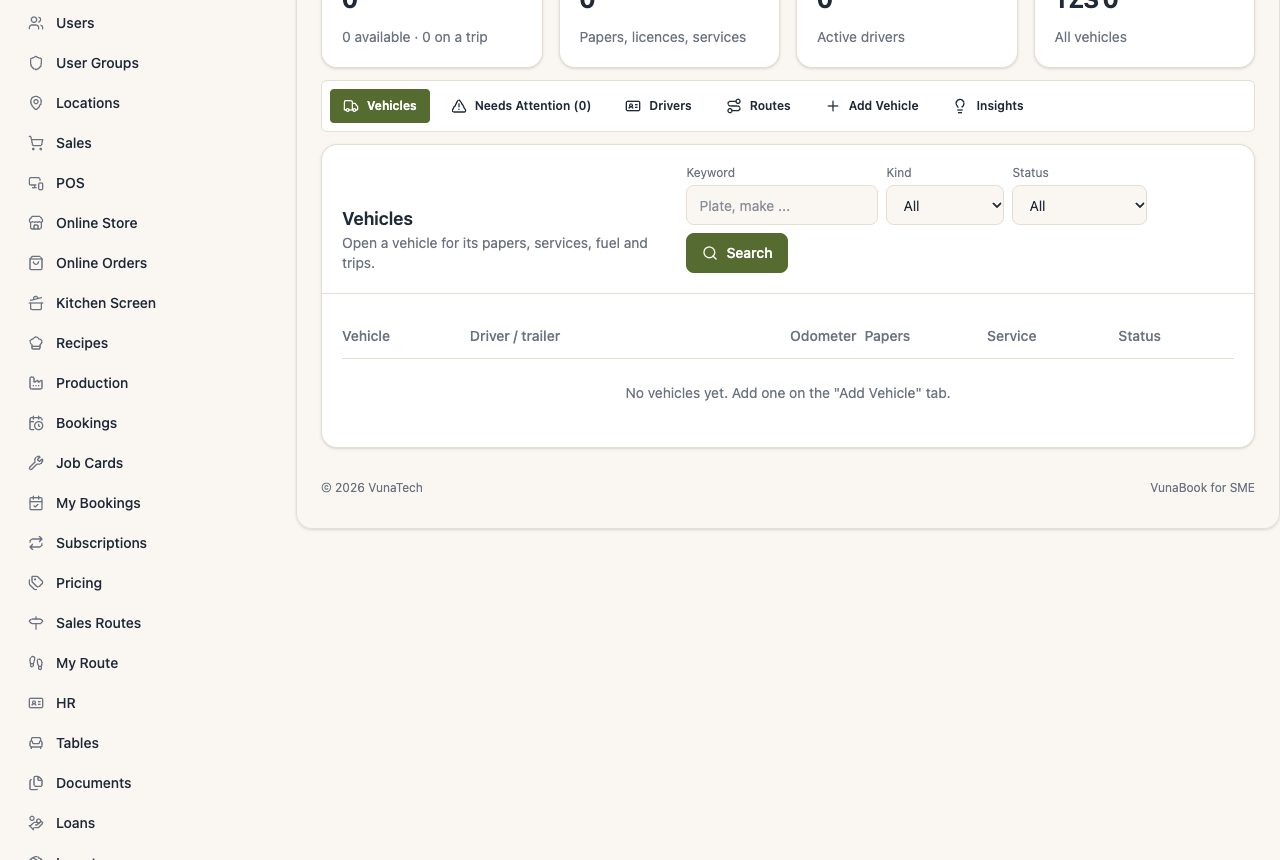Click the "© 2026 VunaTech" footer text
The image size is (1280, 860).
tap(372, 488)
